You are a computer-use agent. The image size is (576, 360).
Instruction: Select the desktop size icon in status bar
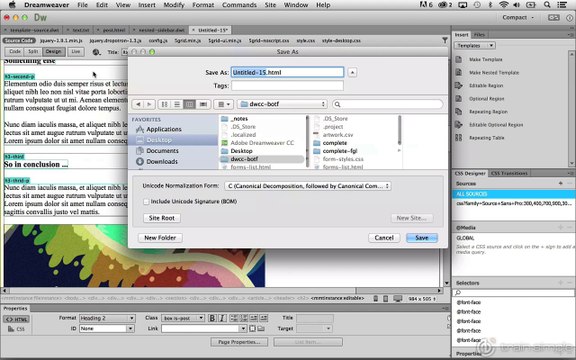pyautogui.click(x=397, y=299)
